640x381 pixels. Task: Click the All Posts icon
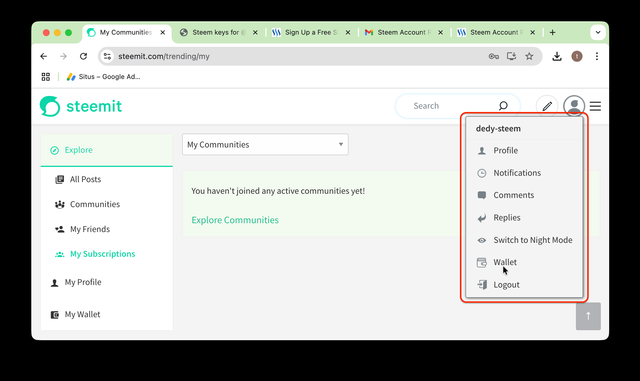pos(60,179)
